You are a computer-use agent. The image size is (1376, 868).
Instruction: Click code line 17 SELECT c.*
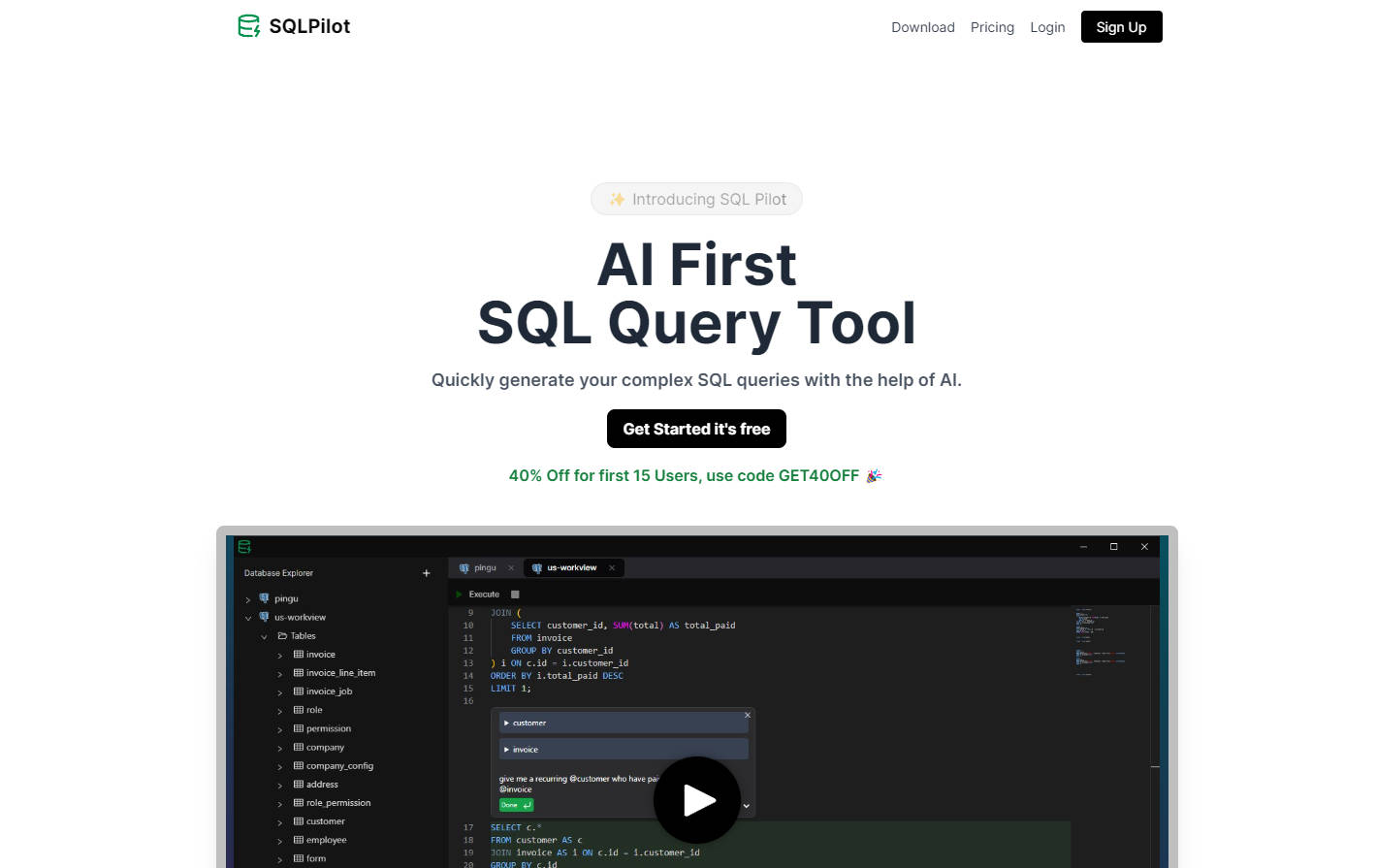[516, 827]
